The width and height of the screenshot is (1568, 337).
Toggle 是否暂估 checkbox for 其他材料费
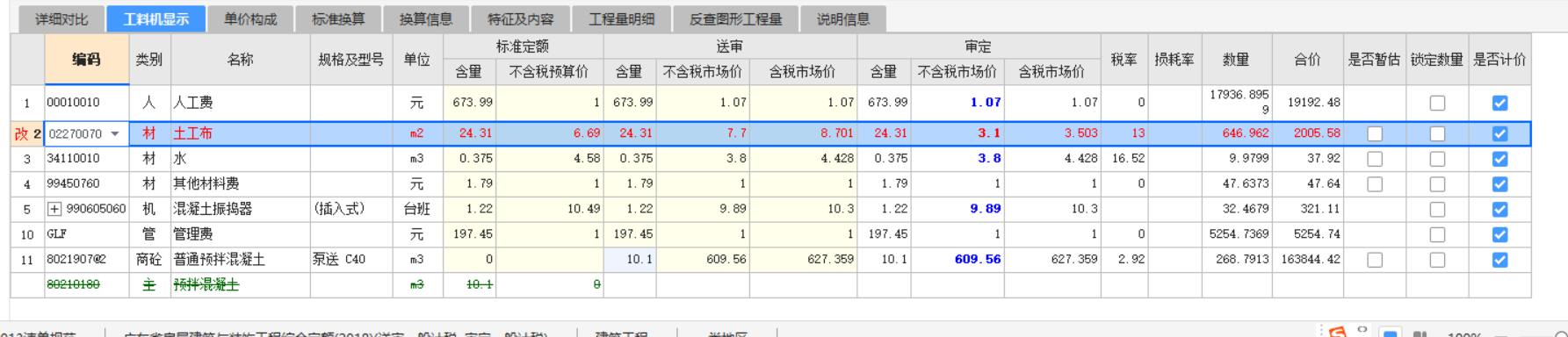pyautogui.click(x=1375, y=184)
